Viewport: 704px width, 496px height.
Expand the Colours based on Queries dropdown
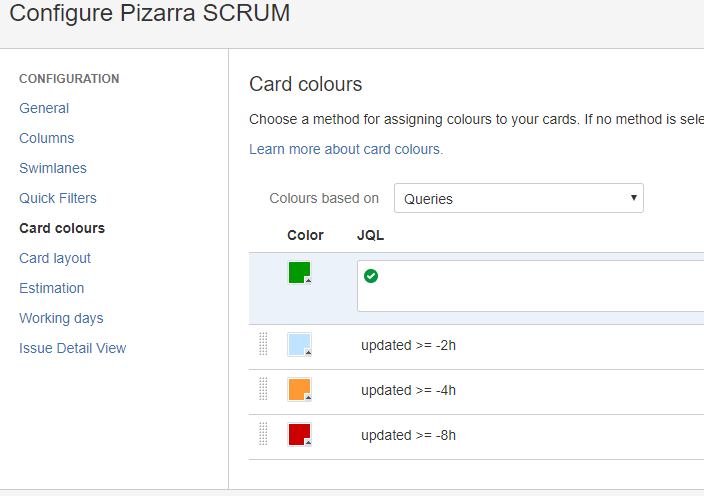pyautogui.click(x=519, y=198)
